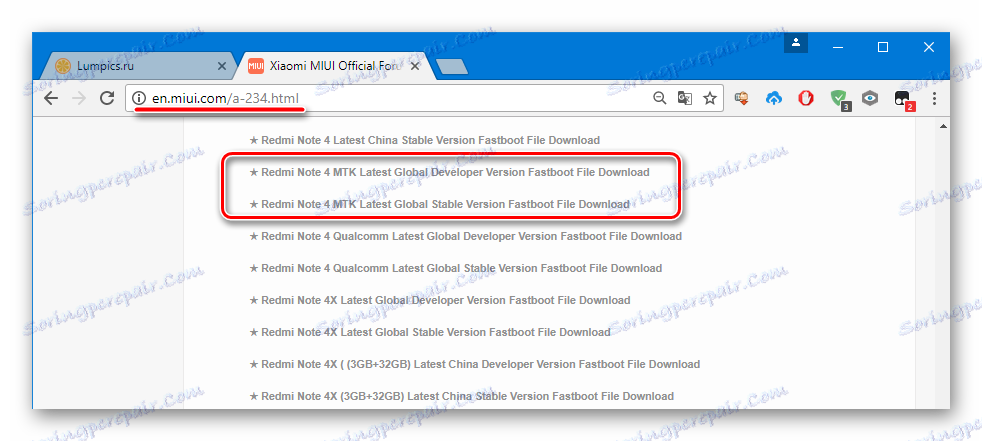Open the eye extension icon
The width and height of the screenshot is (982, 441).
(869, 98)
